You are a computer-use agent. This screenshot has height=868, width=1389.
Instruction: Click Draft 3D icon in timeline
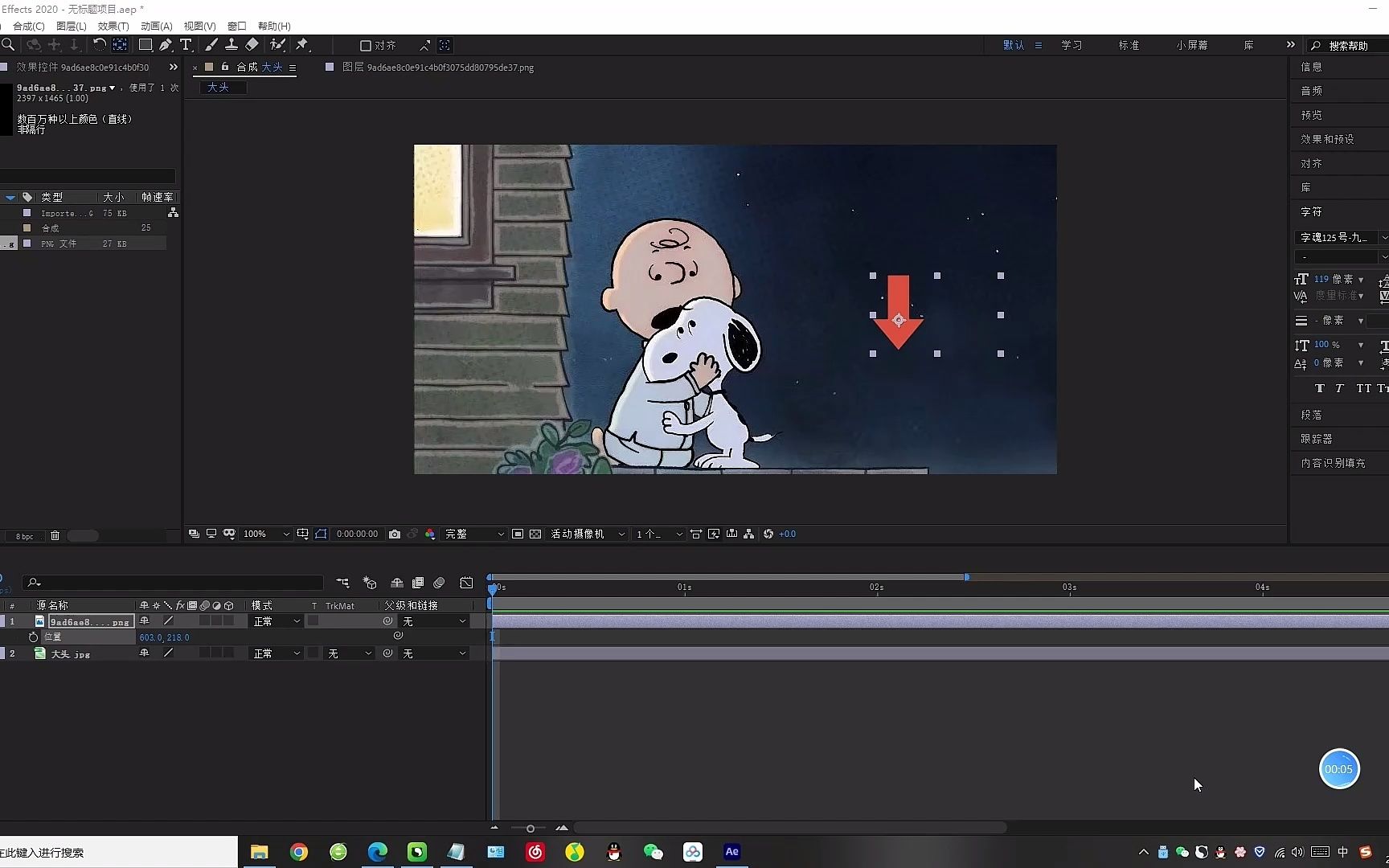(370, 583)
